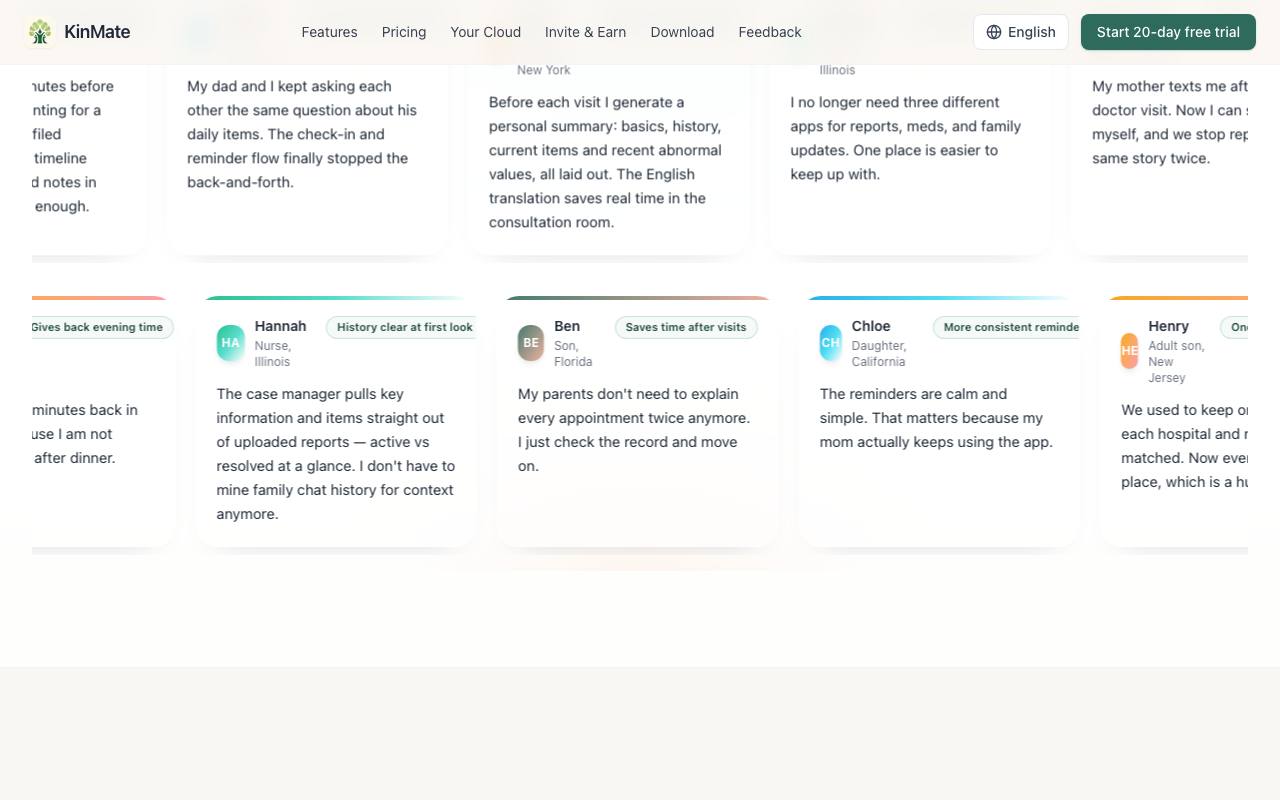The width and height of the screenshot is (1280, 800).
Task: Click Hannah's testimonial about the case manager
Action: (336, 454)
